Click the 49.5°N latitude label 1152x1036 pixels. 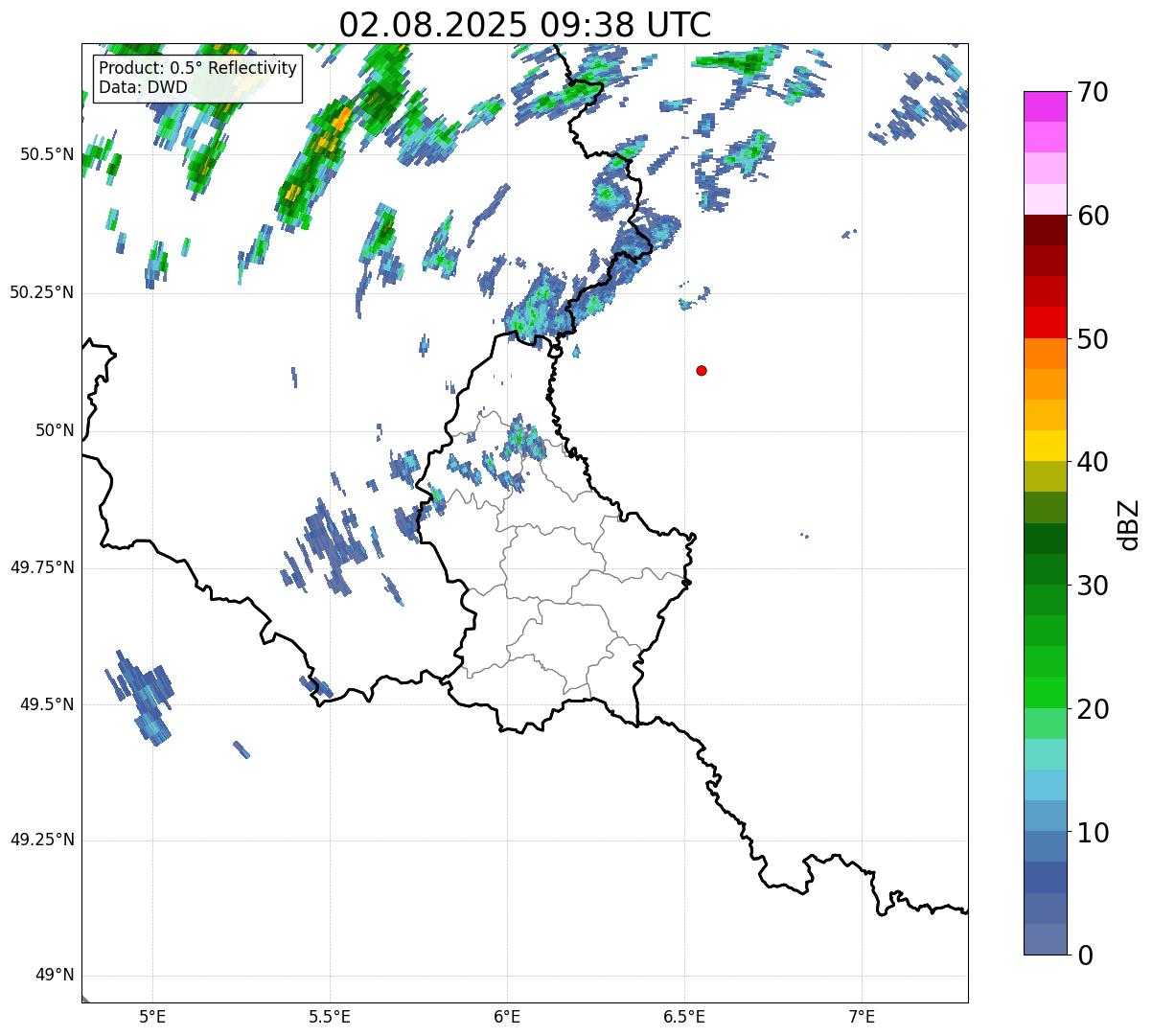point(47,704)
